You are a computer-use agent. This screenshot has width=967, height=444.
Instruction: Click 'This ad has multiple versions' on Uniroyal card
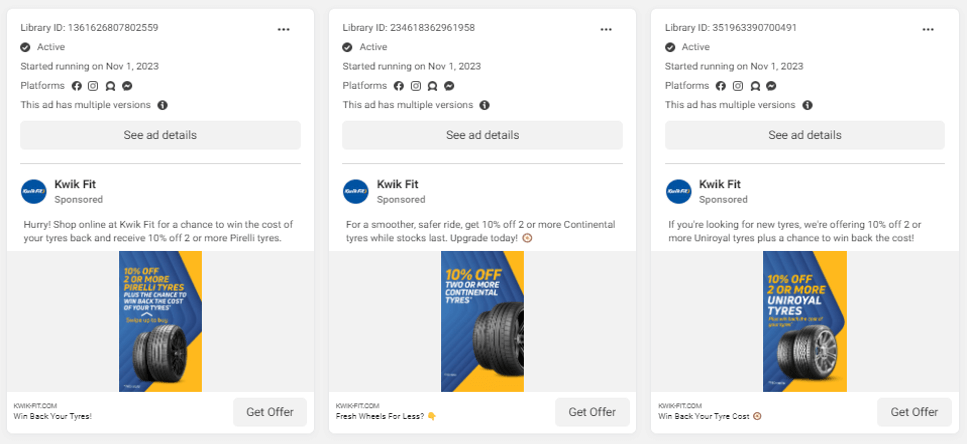(730, 105)
